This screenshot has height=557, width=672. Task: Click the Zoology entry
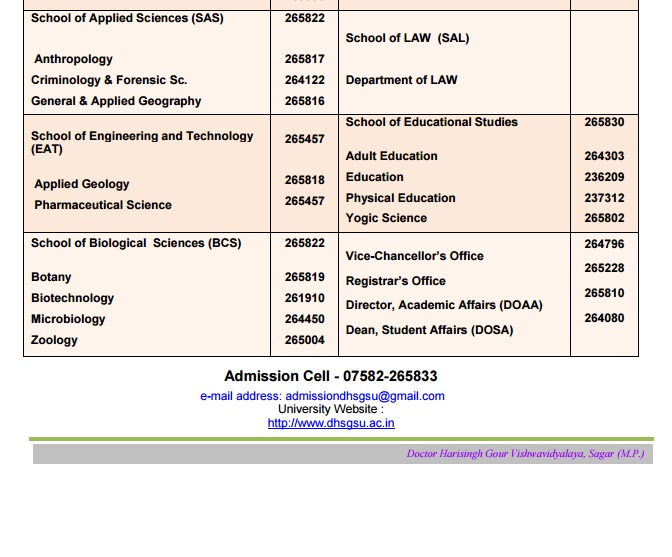tap(54, 340)
